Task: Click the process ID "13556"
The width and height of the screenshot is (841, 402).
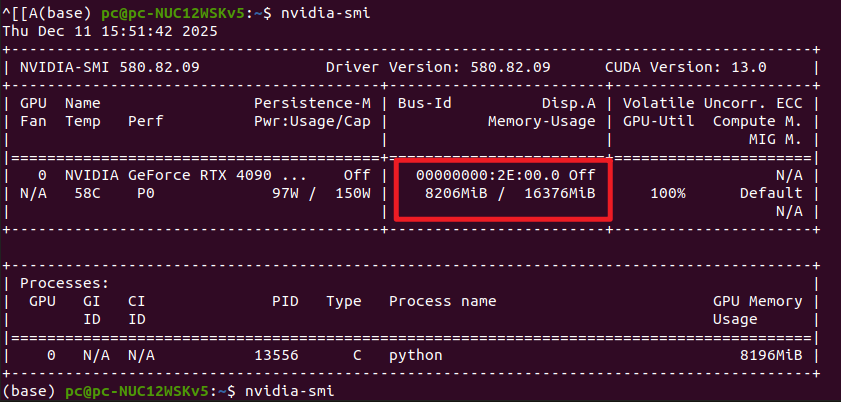Action: [276, 355]
